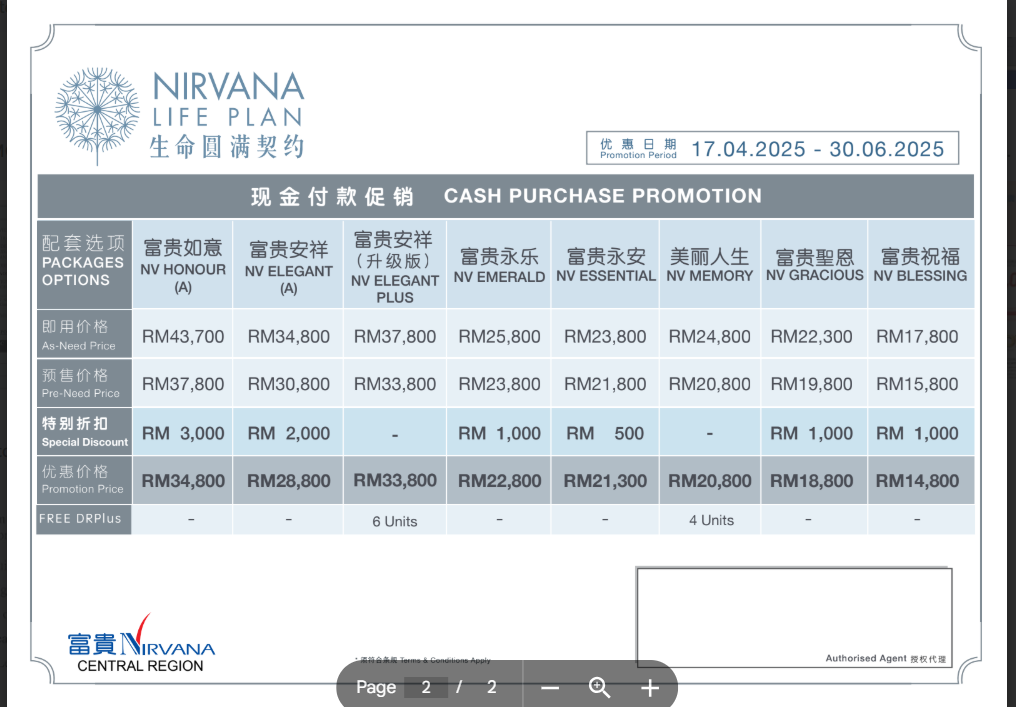Click the promotion price RM28,800
1016x707 pixels.
[288, 481]
